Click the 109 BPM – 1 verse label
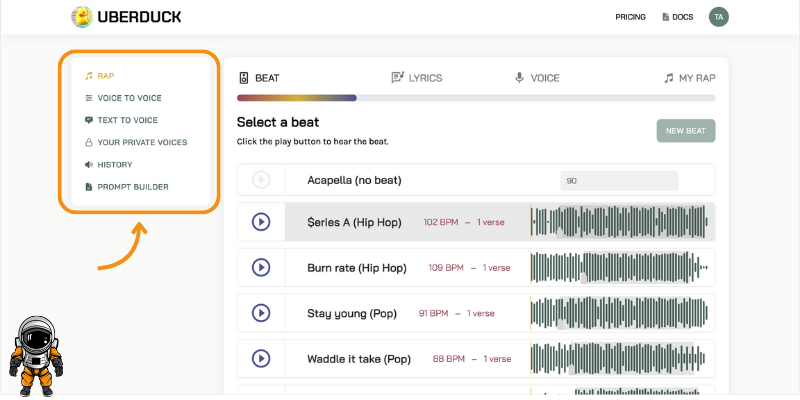The width and height of the screenshot is (800, 400). pyautogui.click(x=469, y=268)
